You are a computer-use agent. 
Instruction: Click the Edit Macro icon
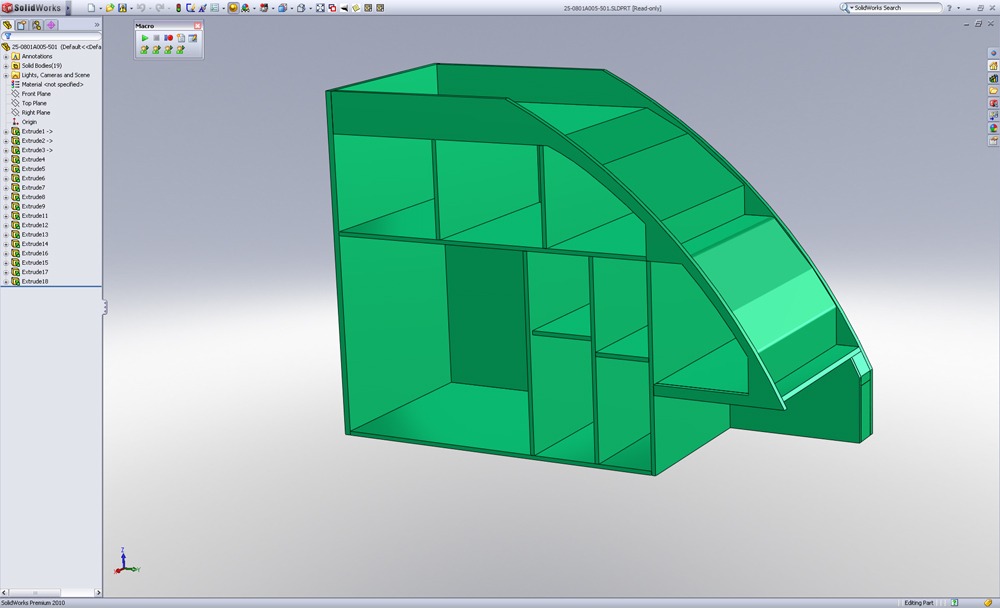tap(193, 37)
